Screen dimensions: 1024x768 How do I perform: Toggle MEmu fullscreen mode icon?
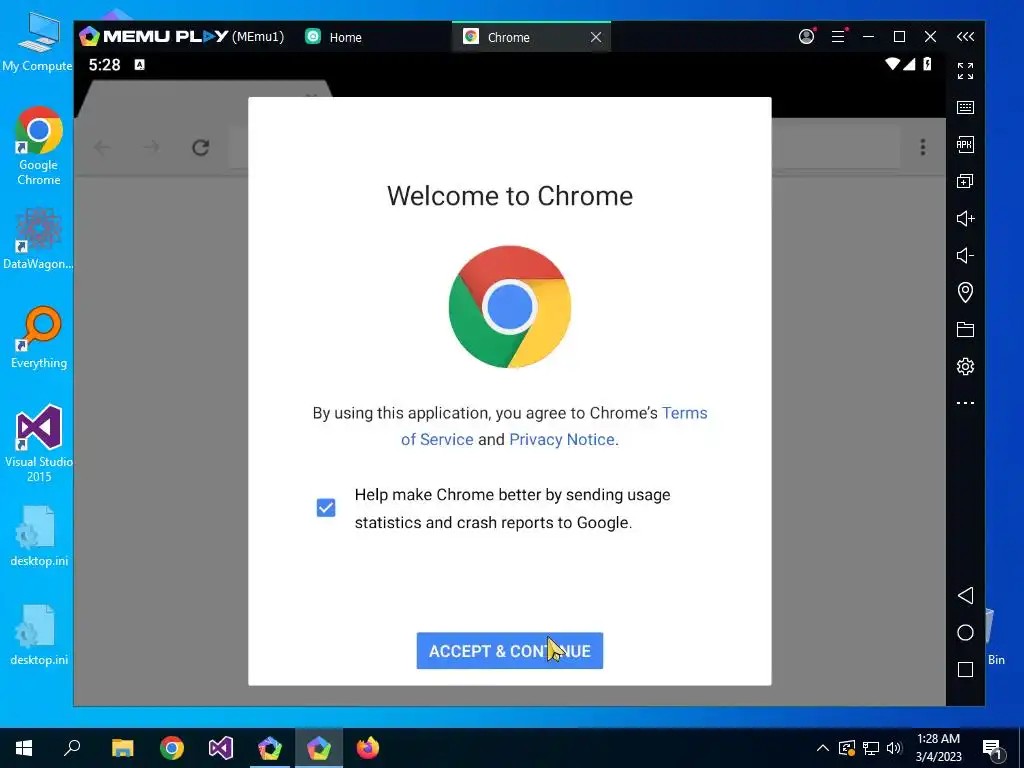pyautogui.click(x=965, y=71)
